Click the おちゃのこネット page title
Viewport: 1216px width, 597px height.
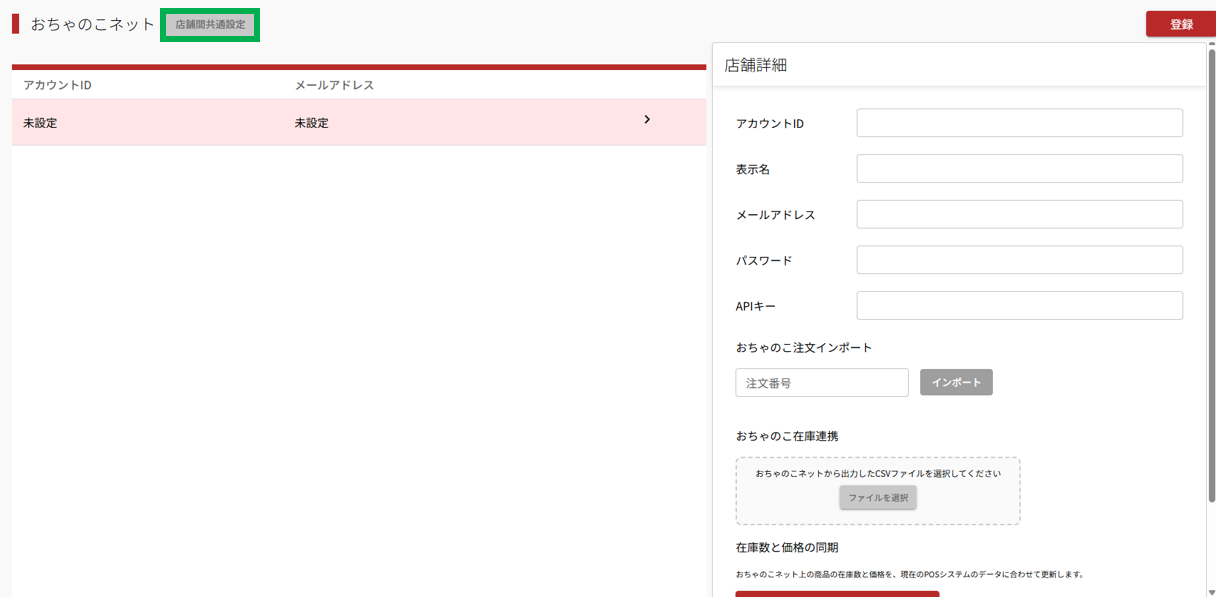[x=92, y=24]
